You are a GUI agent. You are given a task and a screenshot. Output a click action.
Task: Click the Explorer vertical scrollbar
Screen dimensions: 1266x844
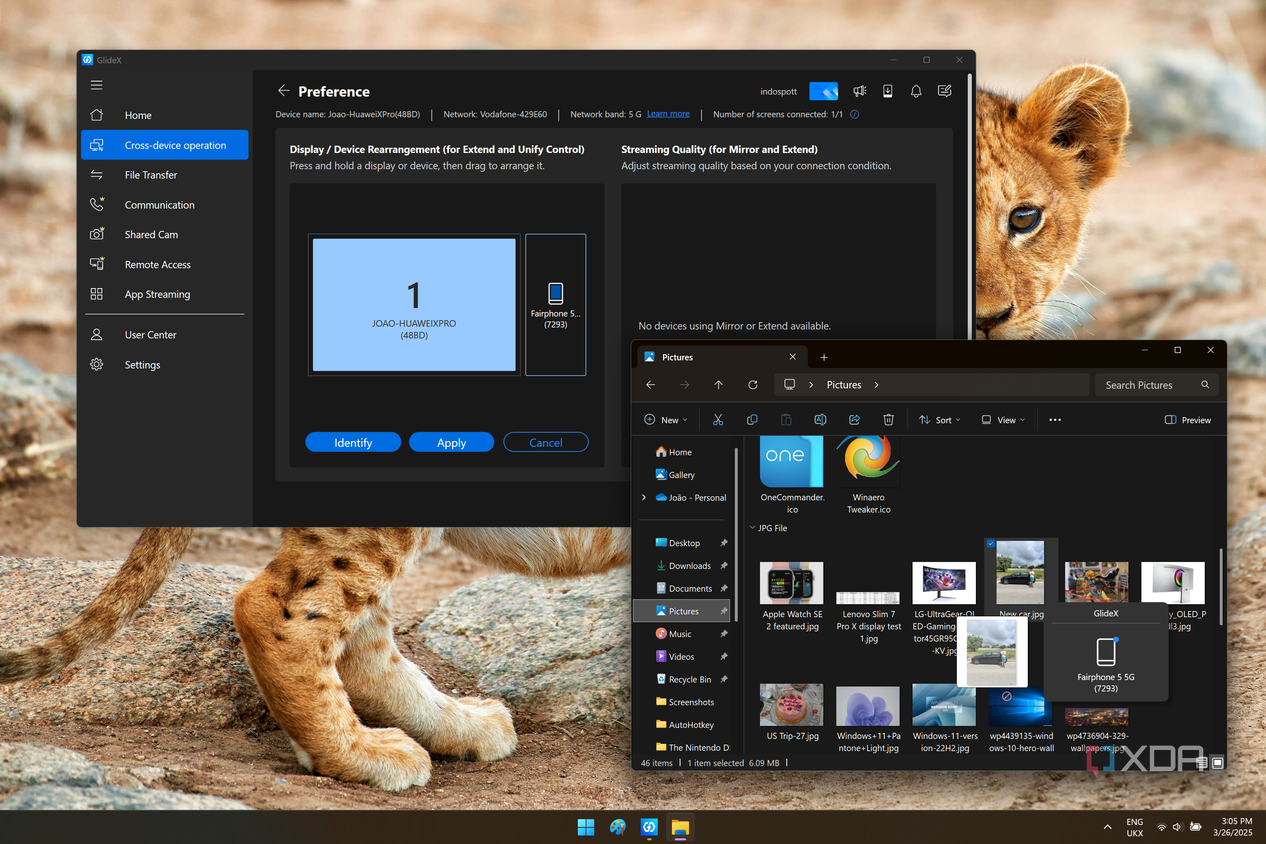1220,588
